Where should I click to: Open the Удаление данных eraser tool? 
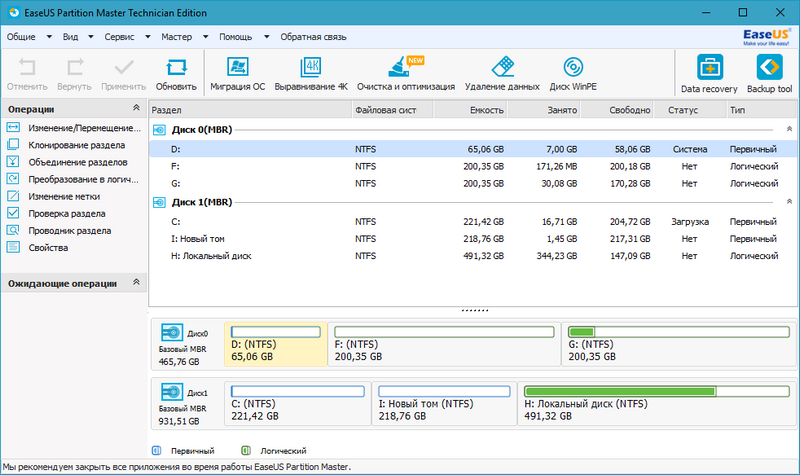click(x=503, y=66)
